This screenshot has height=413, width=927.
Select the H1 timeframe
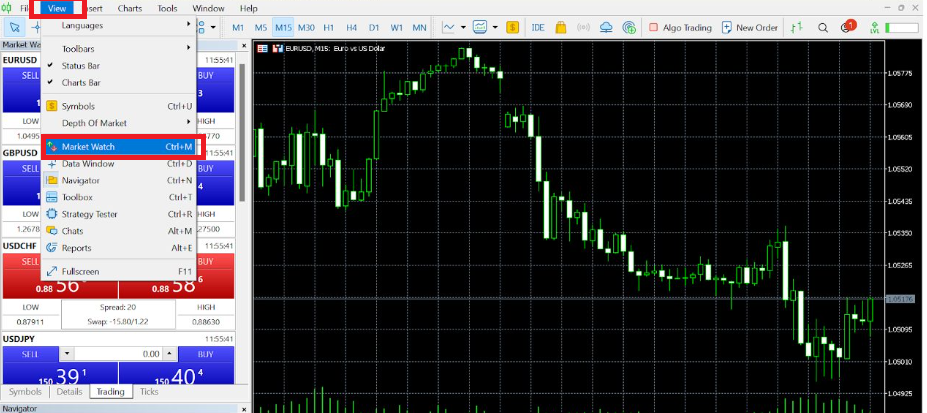click(x=329, y=27)
